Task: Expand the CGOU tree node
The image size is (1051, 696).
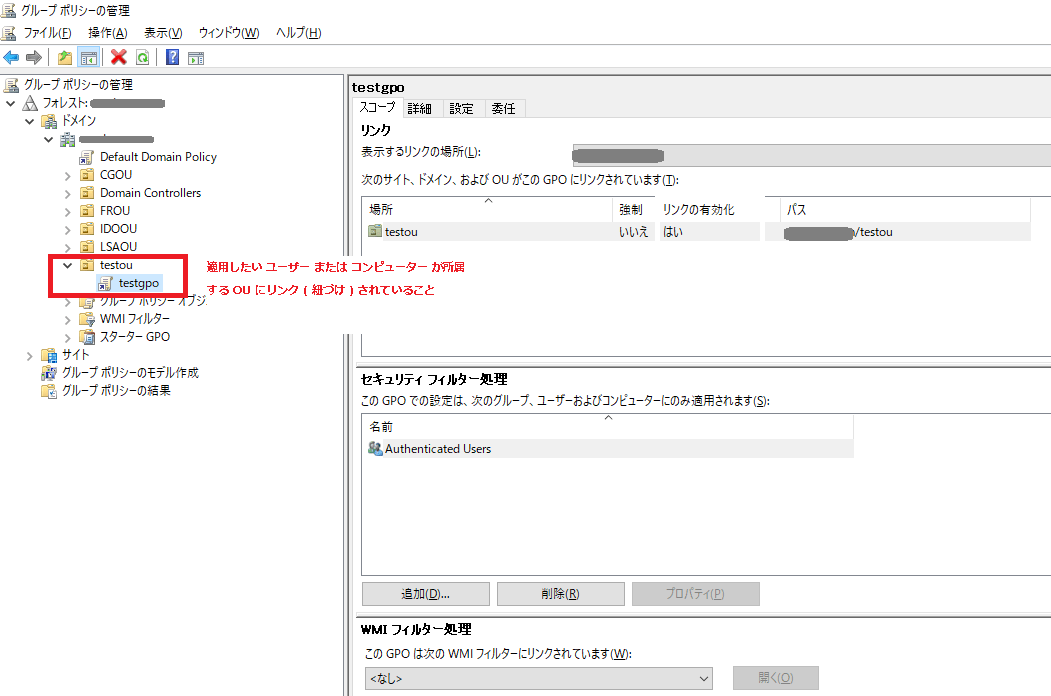Action: pyautogui.click(x=68, y=174)
